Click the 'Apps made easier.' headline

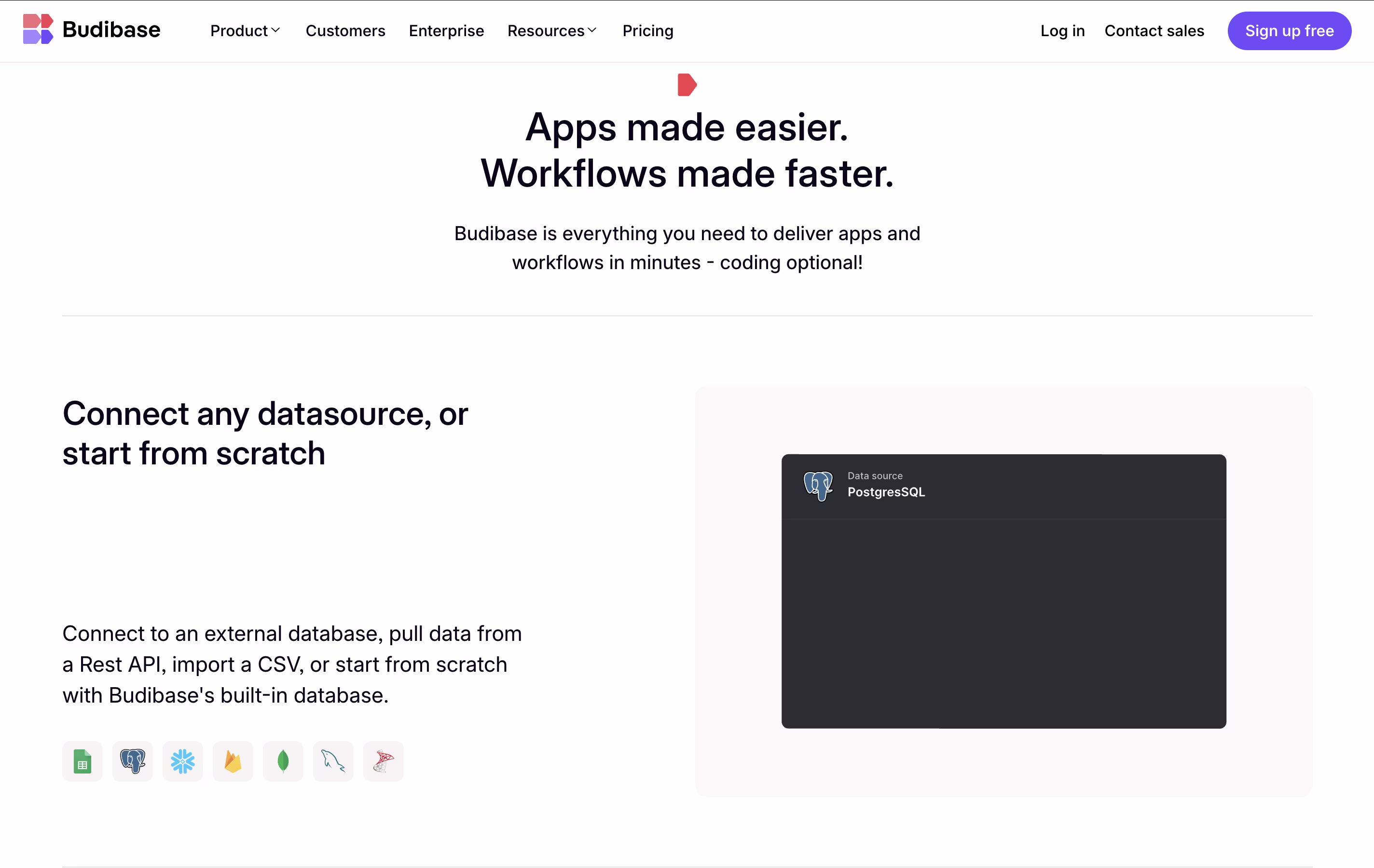point(687,127)
